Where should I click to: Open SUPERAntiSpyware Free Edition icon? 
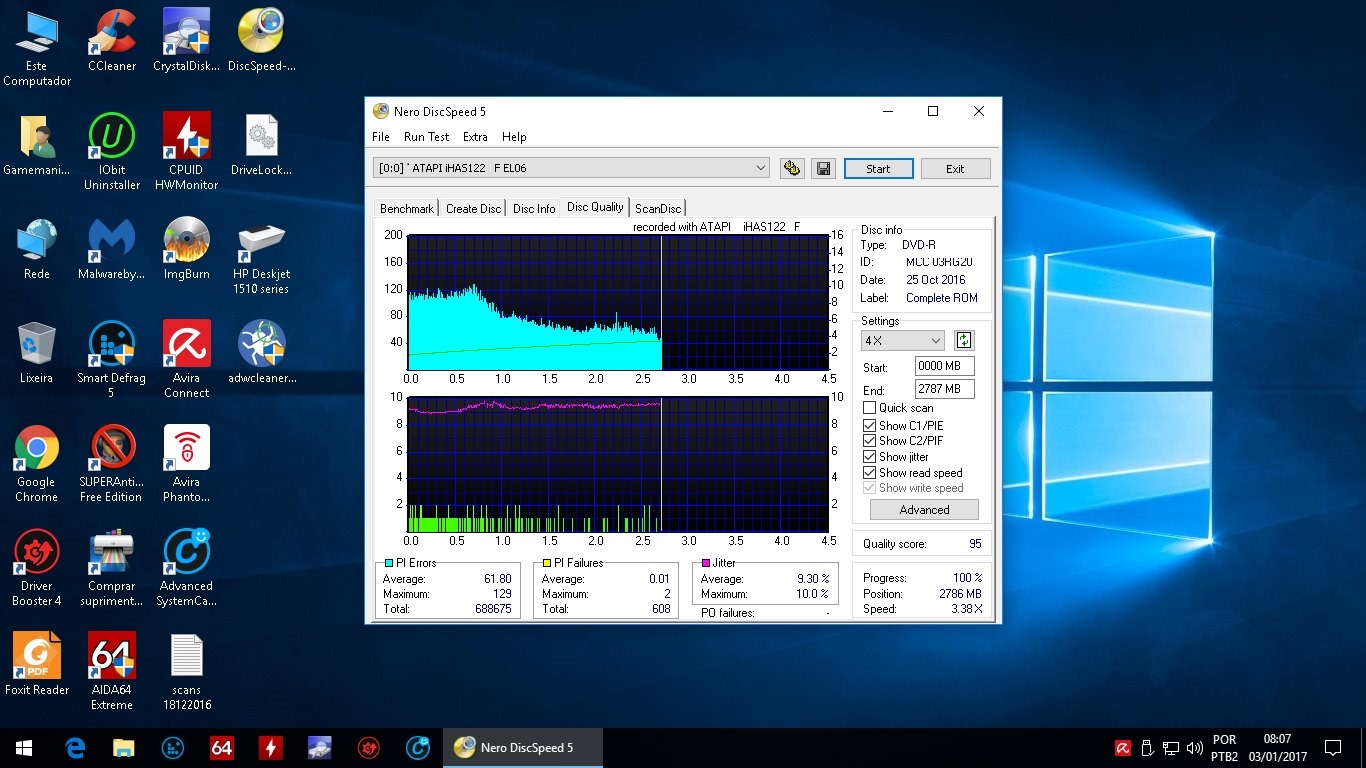[112, 464]
